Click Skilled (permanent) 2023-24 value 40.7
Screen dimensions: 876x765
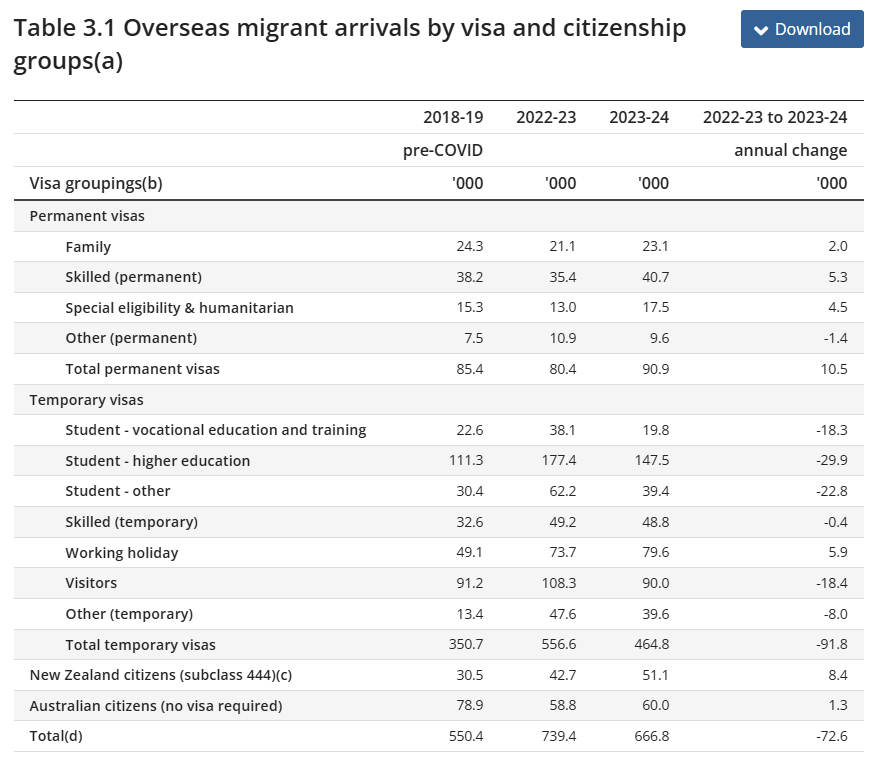[x=655, y=277]
